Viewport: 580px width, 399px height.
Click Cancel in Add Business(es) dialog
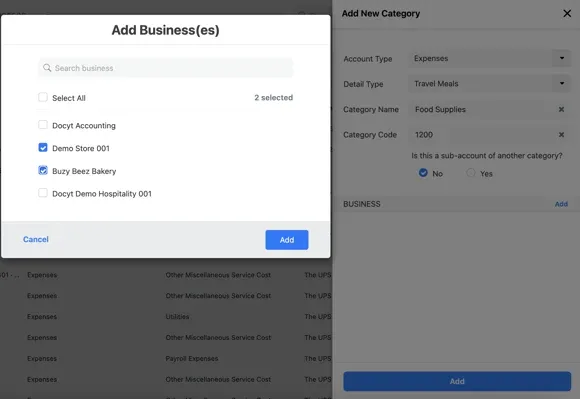36,239
